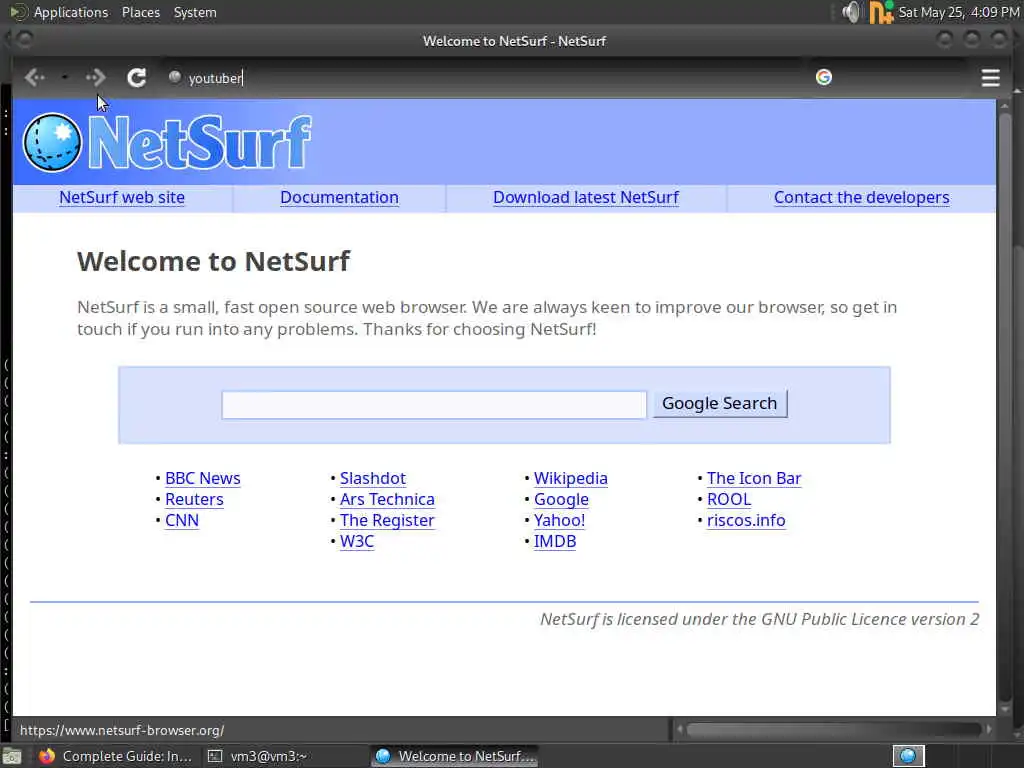The image size is (1024, 768).
Task: Click the window menu button at title bar left
Action: pos(25,40)
